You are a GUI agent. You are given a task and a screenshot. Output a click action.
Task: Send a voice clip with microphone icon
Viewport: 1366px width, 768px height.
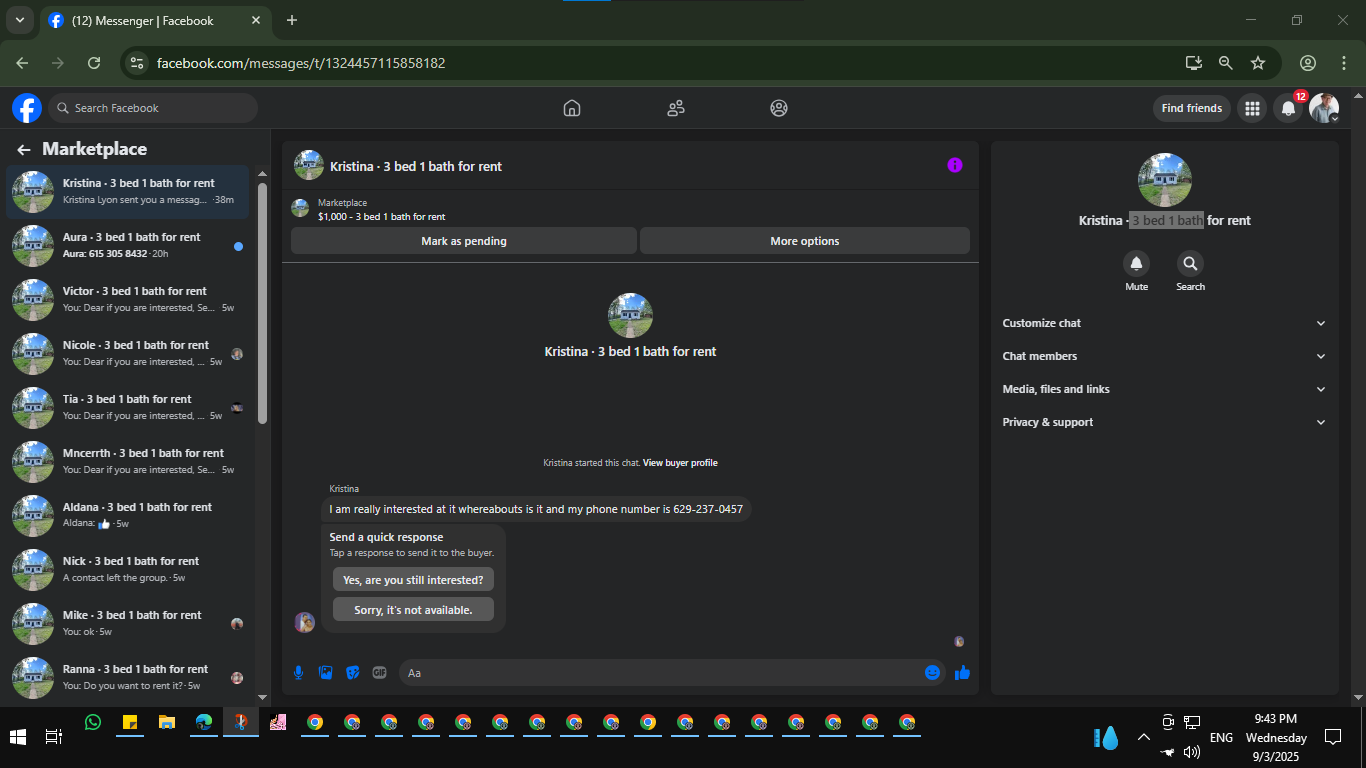point(298,673)
